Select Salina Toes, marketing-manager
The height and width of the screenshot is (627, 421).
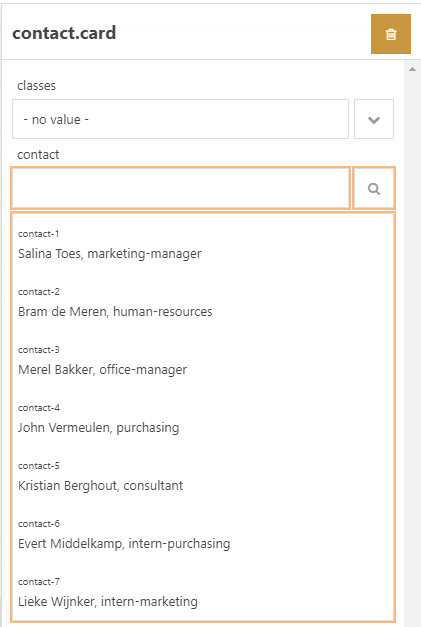(203, 245)
